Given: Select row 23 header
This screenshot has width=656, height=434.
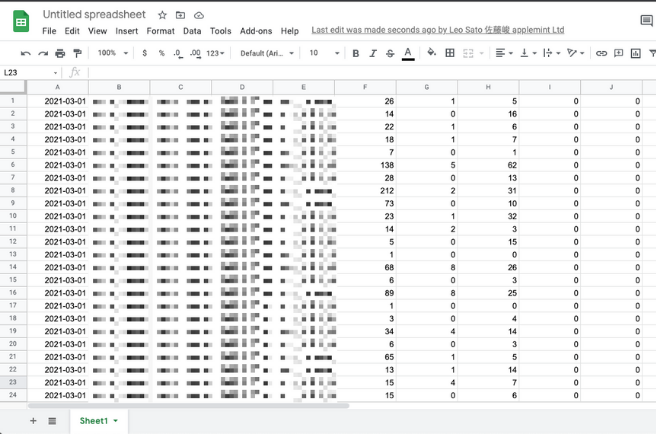Looking at the screenshot, I should coord(13,382).
